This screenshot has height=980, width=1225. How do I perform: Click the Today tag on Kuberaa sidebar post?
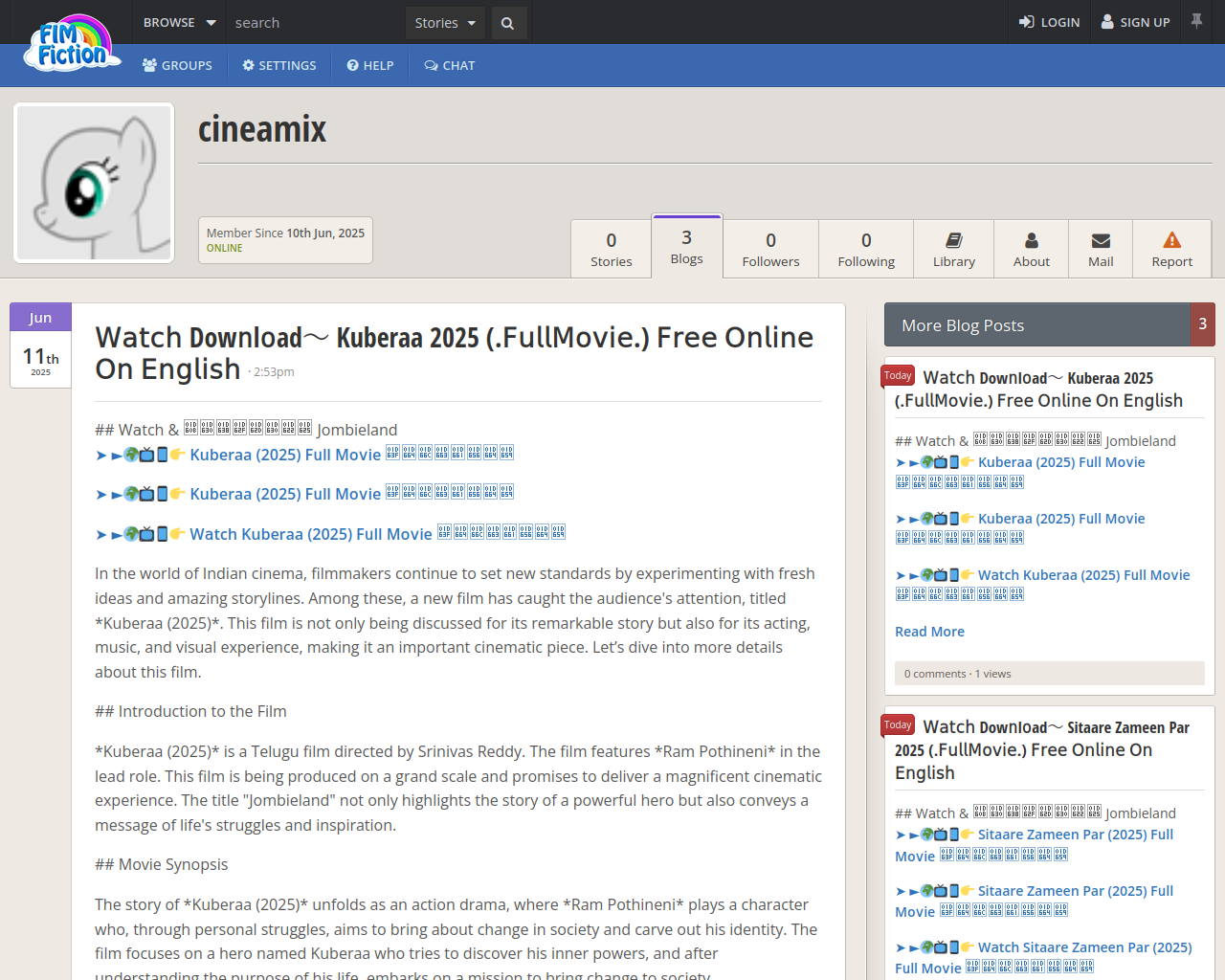[898, 376]
